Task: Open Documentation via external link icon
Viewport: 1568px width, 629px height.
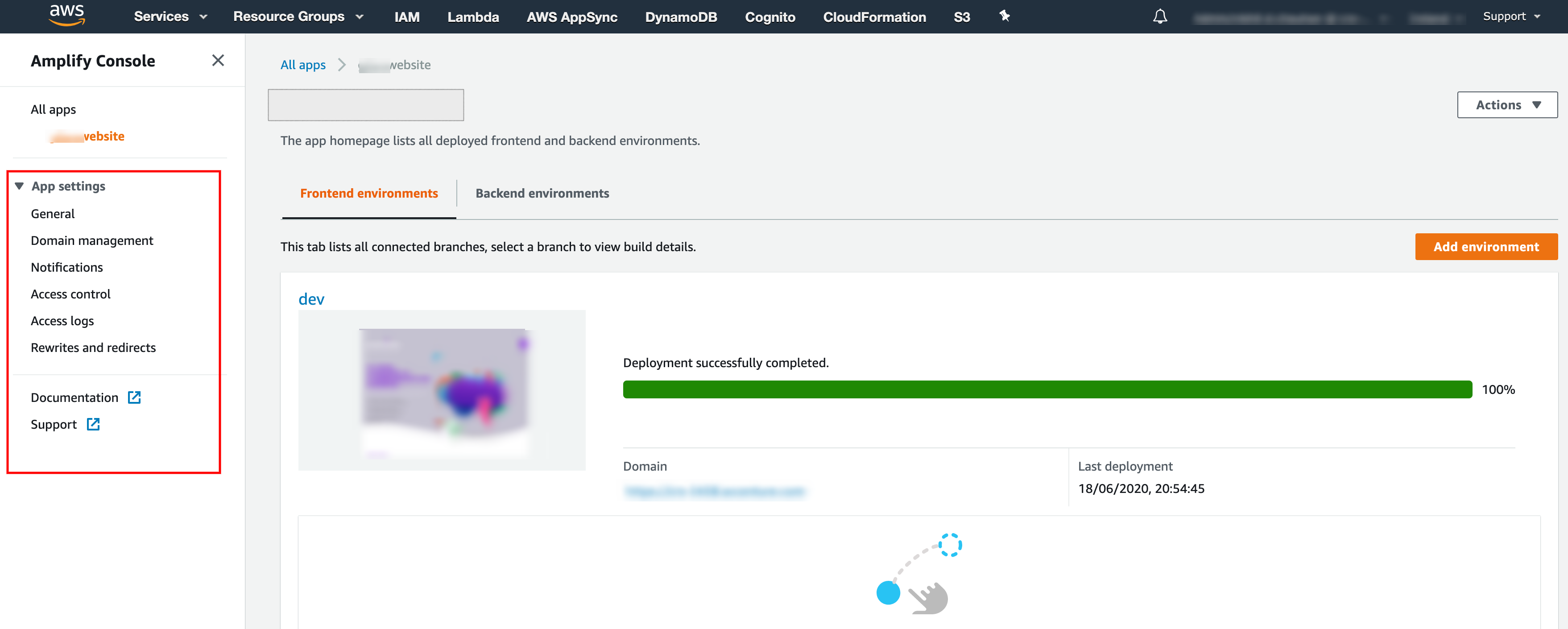Action: pos(134,397)
